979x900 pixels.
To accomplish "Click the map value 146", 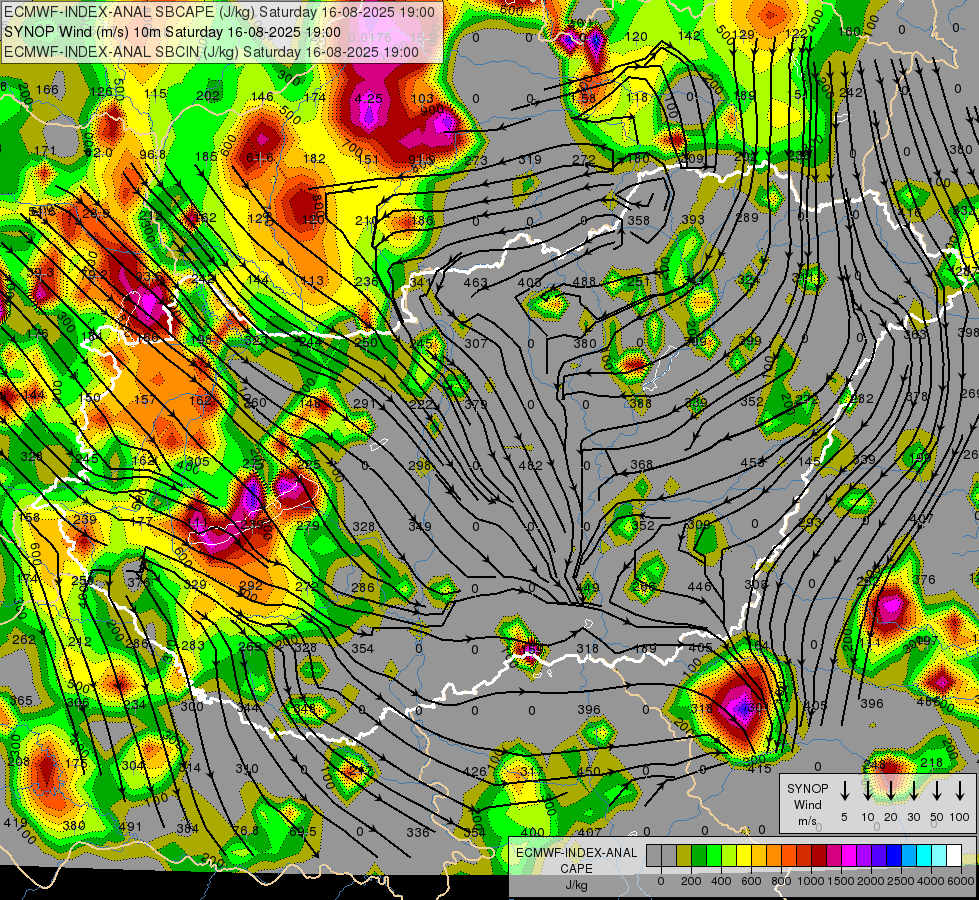I will coord(262,96).
